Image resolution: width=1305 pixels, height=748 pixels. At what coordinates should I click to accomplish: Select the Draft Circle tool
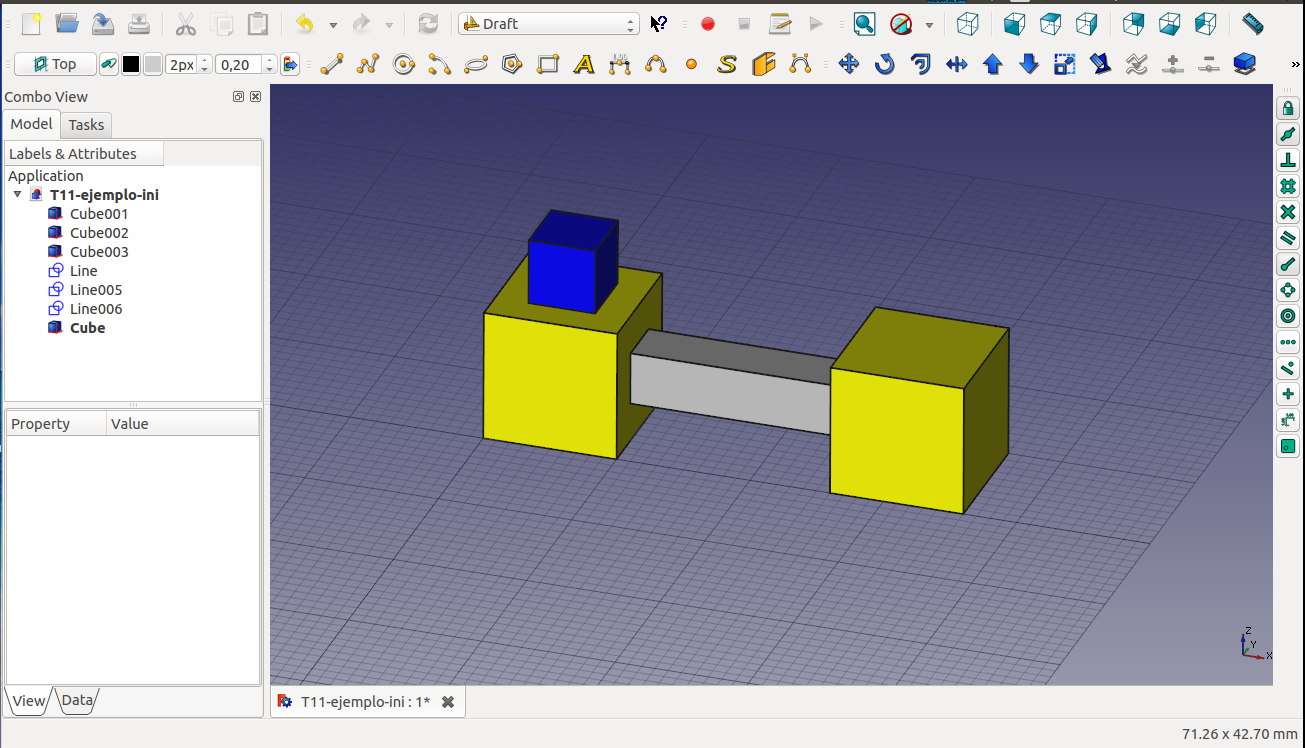(x=404, y=65)
